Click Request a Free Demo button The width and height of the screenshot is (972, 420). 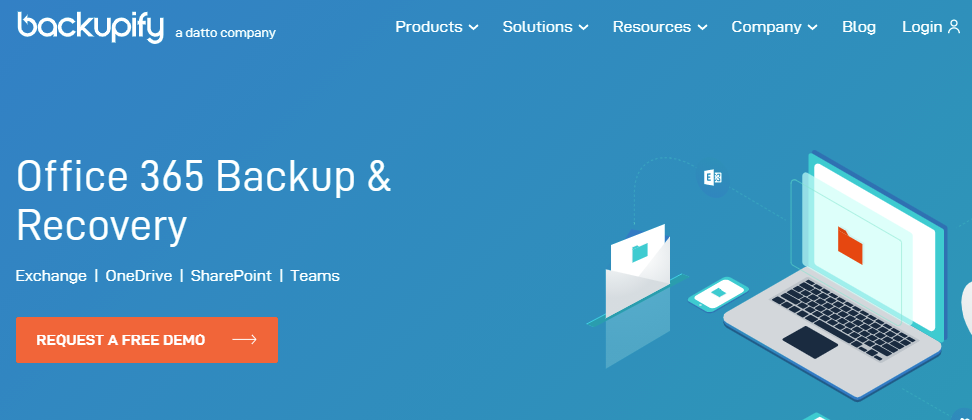pos(147,339)
